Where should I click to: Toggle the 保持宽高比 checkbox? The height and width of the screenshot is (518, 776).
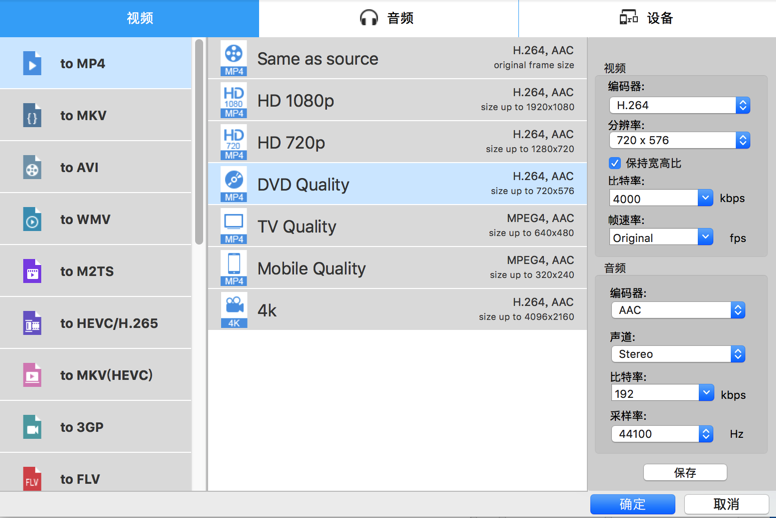click(x=615, y=163)
